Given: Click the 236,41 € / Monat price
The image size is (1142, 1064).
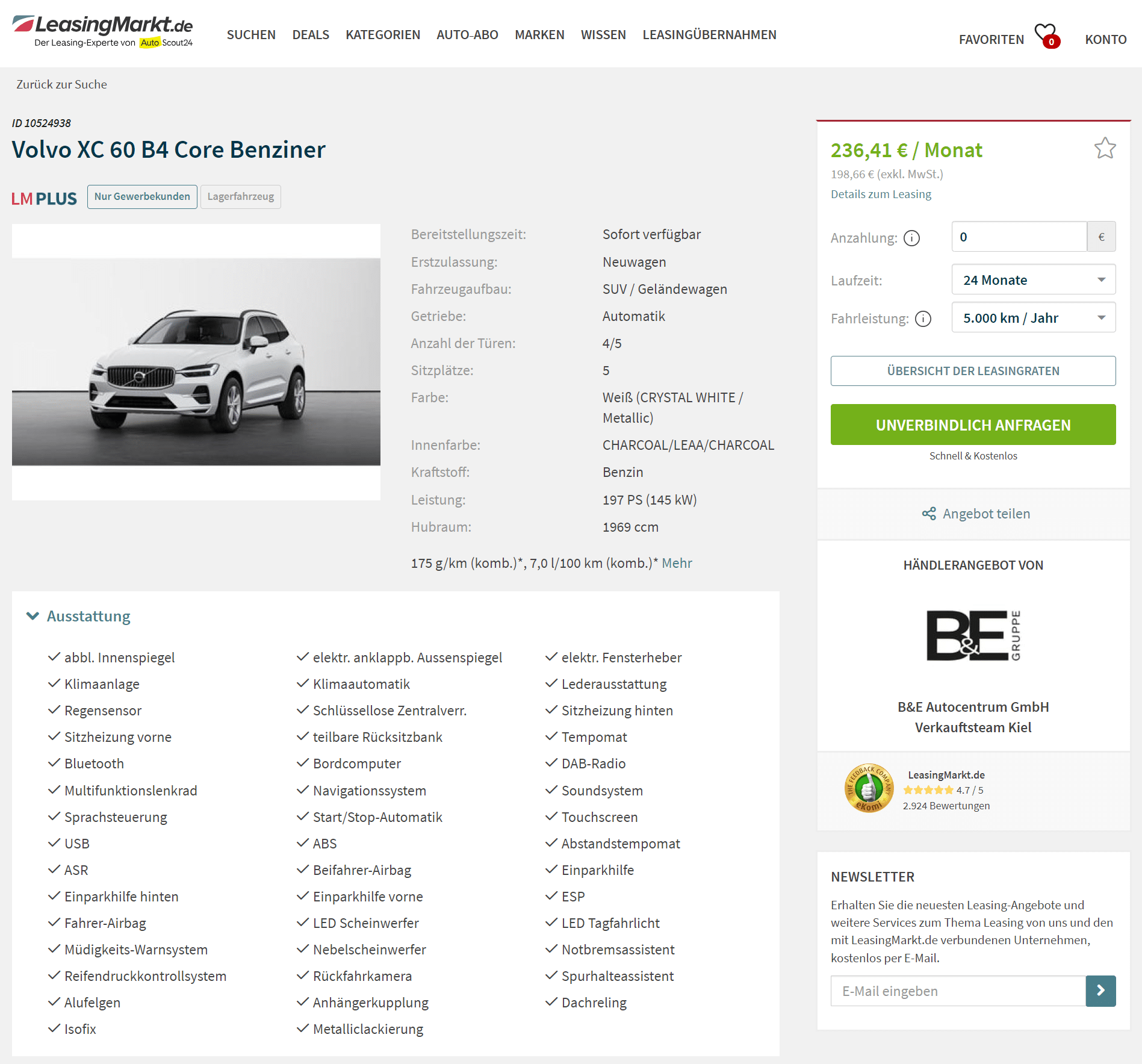Looking at the screenshot, I should coord(906,150).
